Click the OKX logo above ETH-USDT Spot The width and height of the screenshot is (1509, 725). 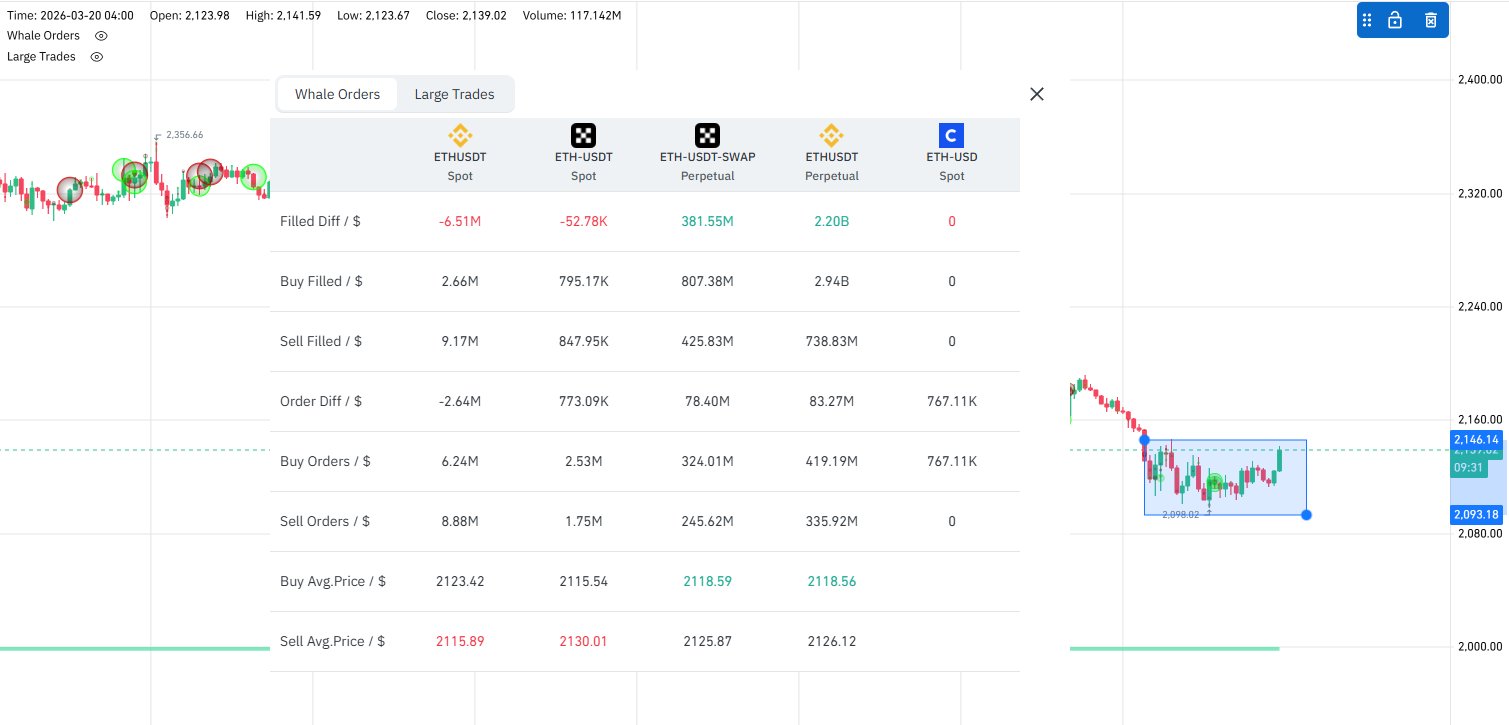(583, 135)
